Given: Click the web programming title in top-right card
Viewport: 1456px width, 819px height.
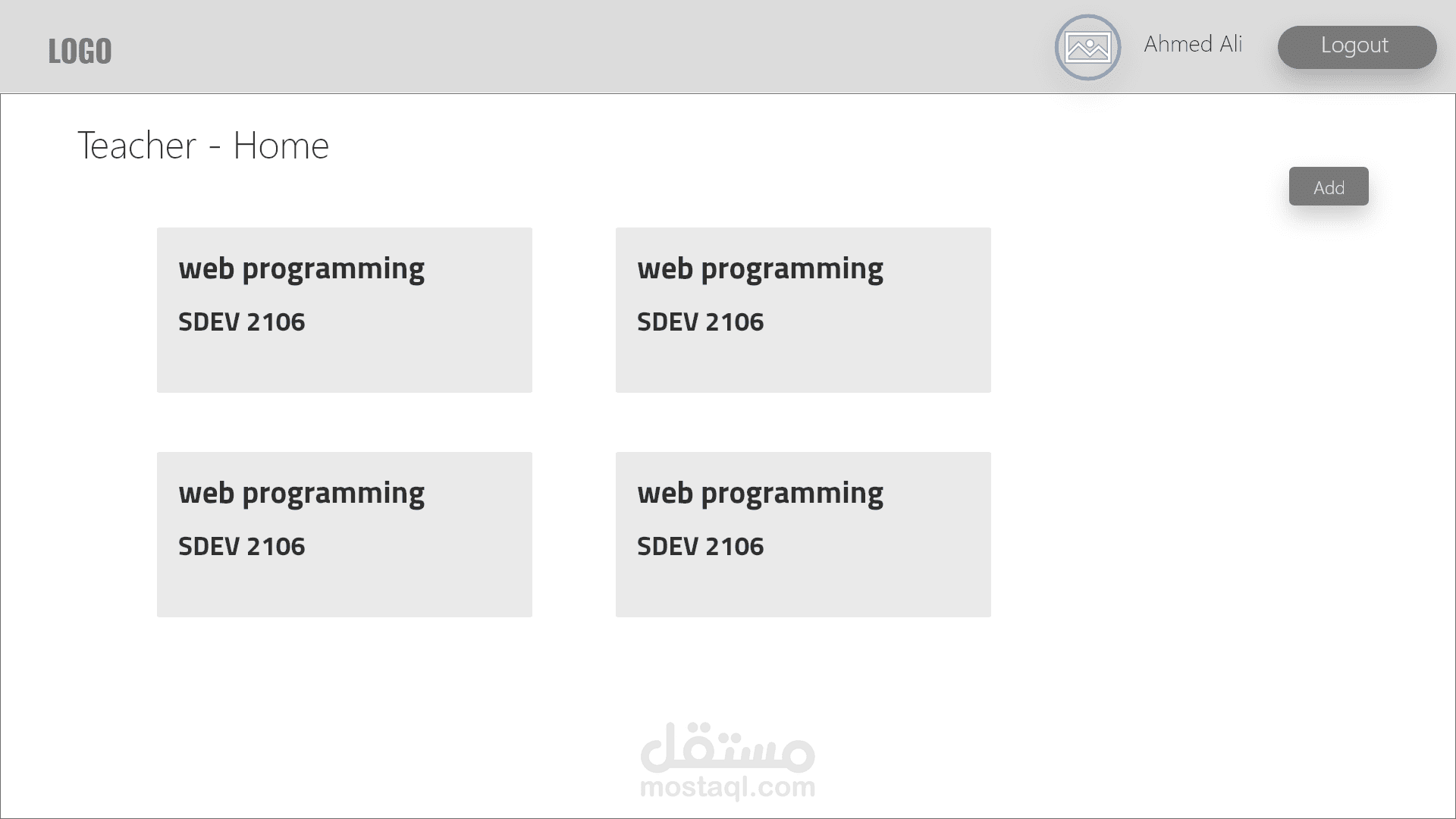Looking at the screenshot, I should tap(760, 268).
